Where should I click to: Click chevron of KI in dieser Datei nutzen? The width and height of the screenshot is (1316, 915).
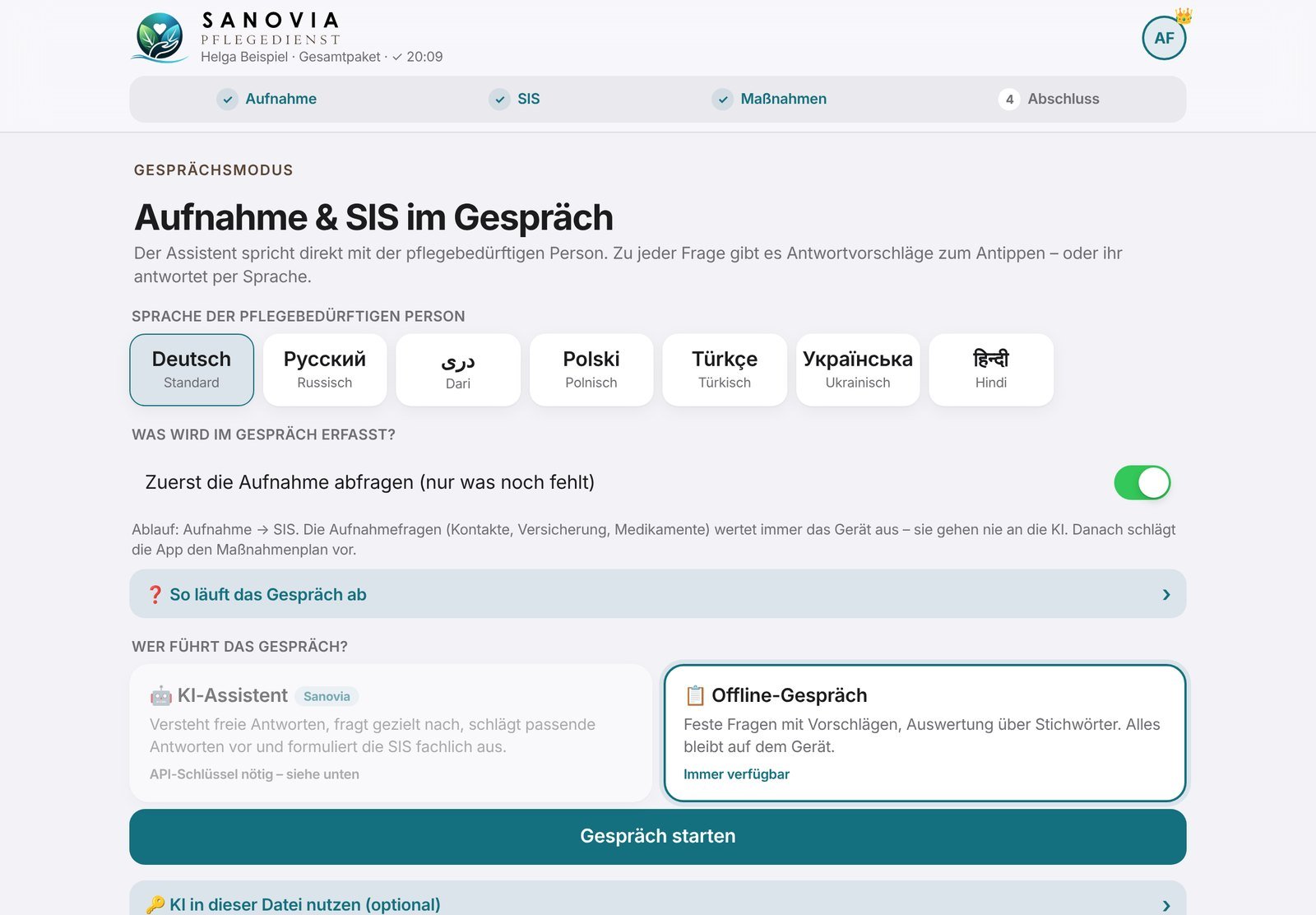[1166, 905]
